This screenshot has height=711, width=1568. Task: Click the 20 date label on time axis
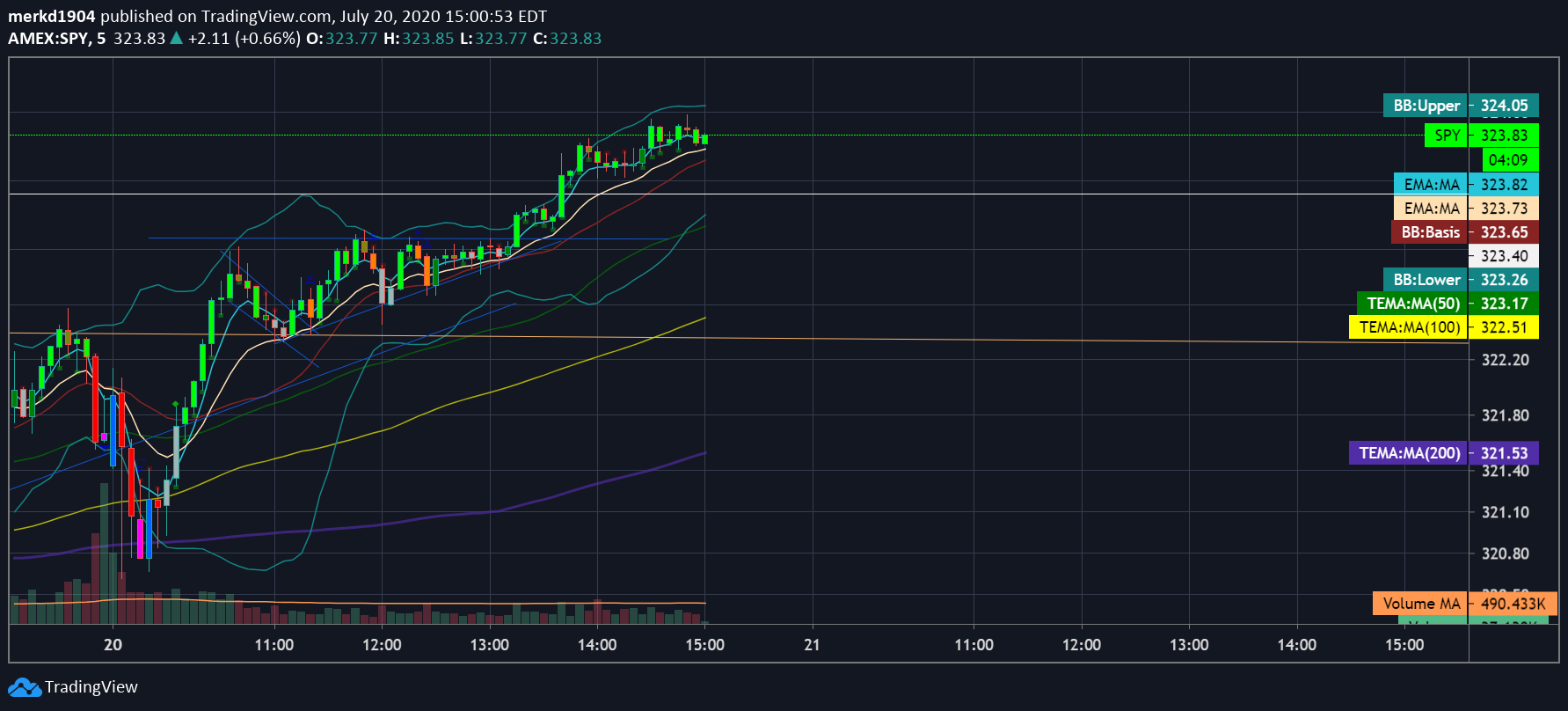[x=113, y=645]
